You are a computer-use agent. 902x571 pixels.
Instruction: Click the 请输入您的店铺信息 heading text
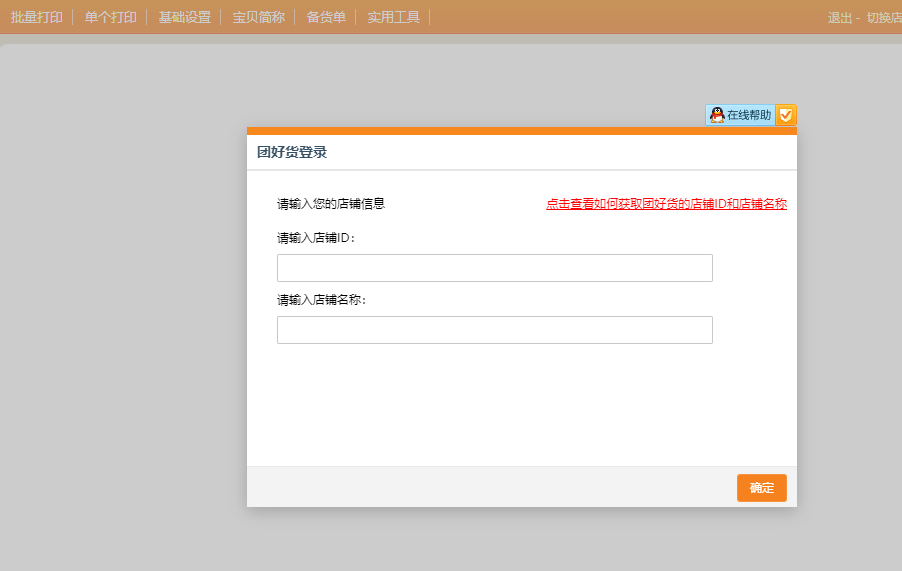(x=331, y=204)
